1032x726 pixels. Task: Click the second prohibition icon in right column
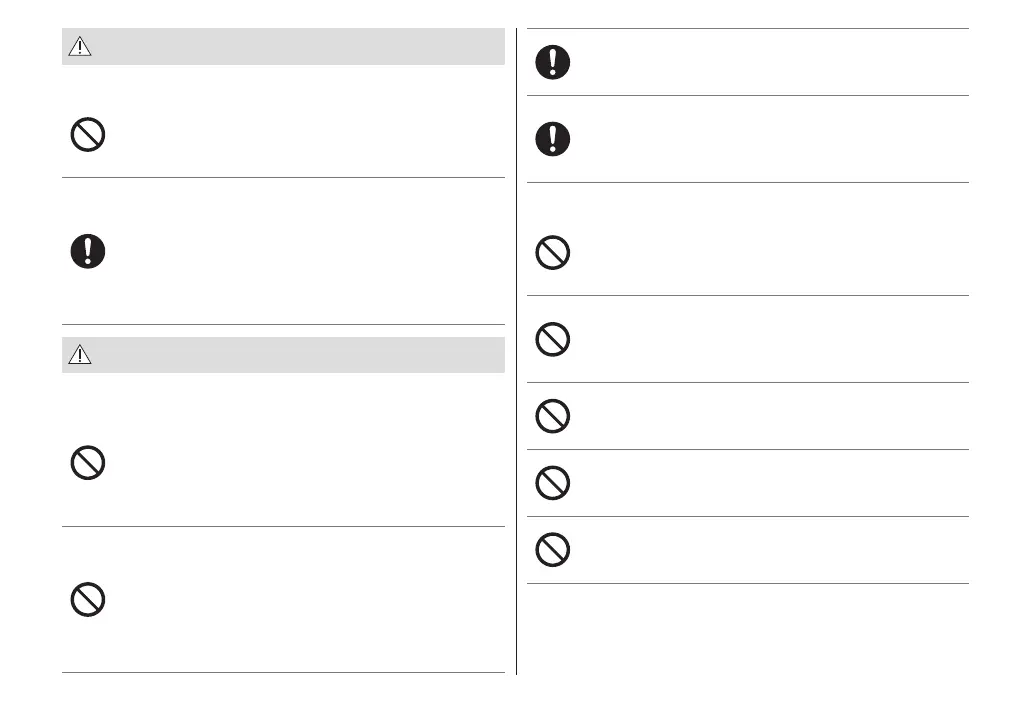[x=553, y=341]
